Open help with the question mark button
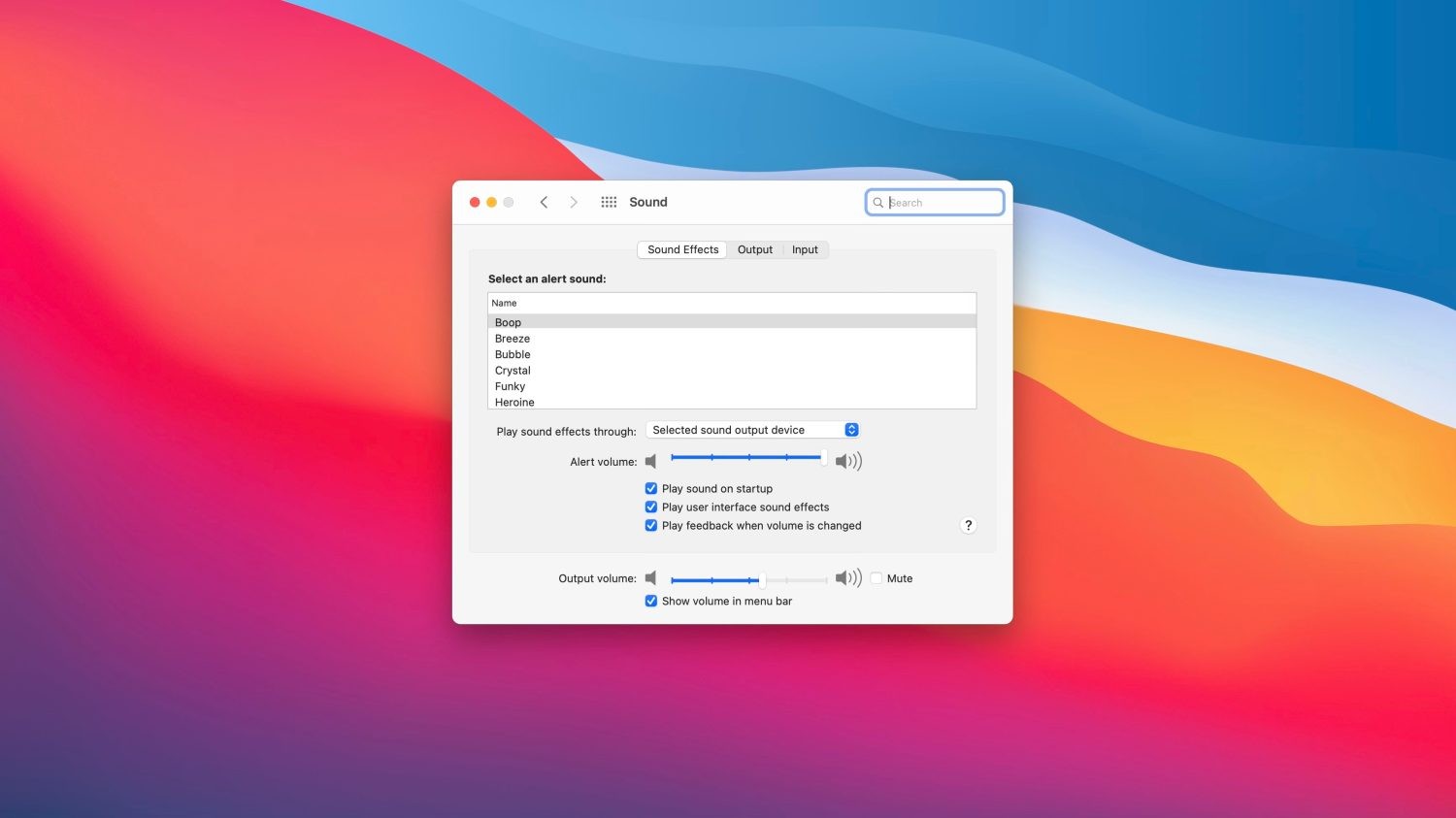 point(968,525)
